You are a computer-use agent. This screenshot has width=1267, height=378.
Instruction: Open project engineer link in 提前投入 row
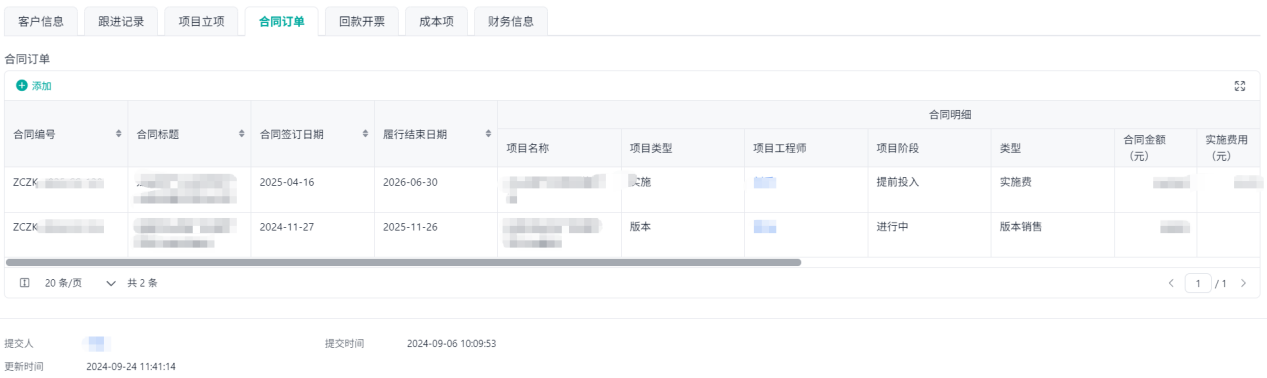pyautogui.click(x=765, y=182)
